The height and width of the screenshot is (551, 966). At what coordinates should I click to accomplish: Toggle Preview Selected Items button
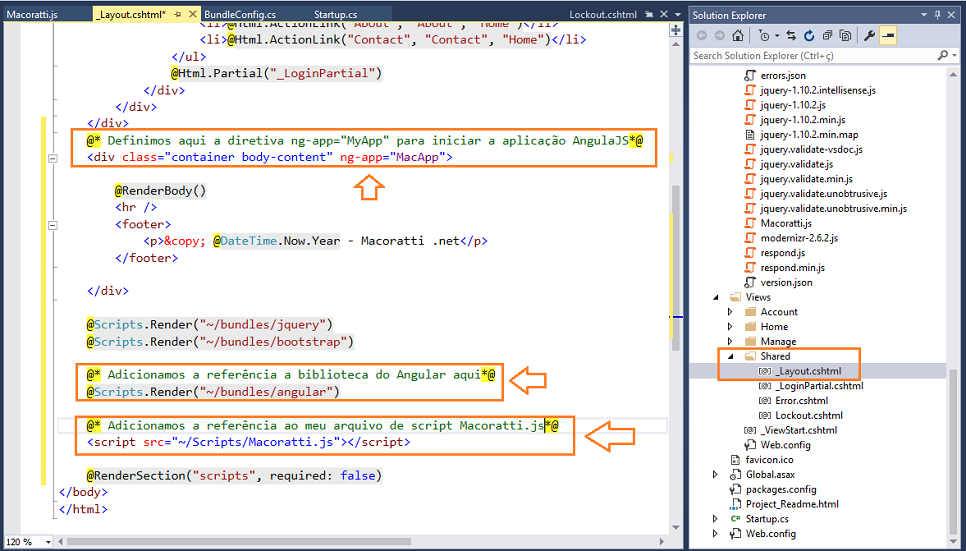pyautogui.click(x=888, y=36)
